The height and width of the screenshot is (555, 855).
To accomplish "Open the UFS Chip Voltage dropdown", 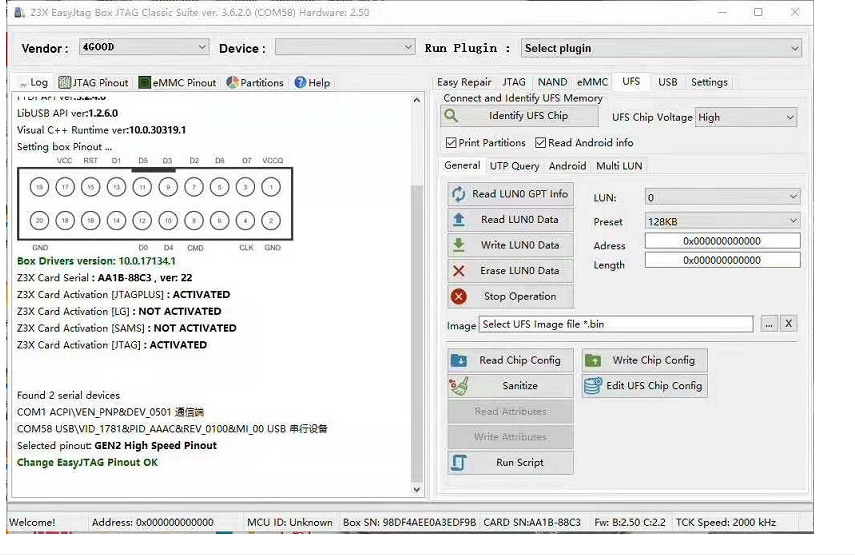I will tap(745, 117).
